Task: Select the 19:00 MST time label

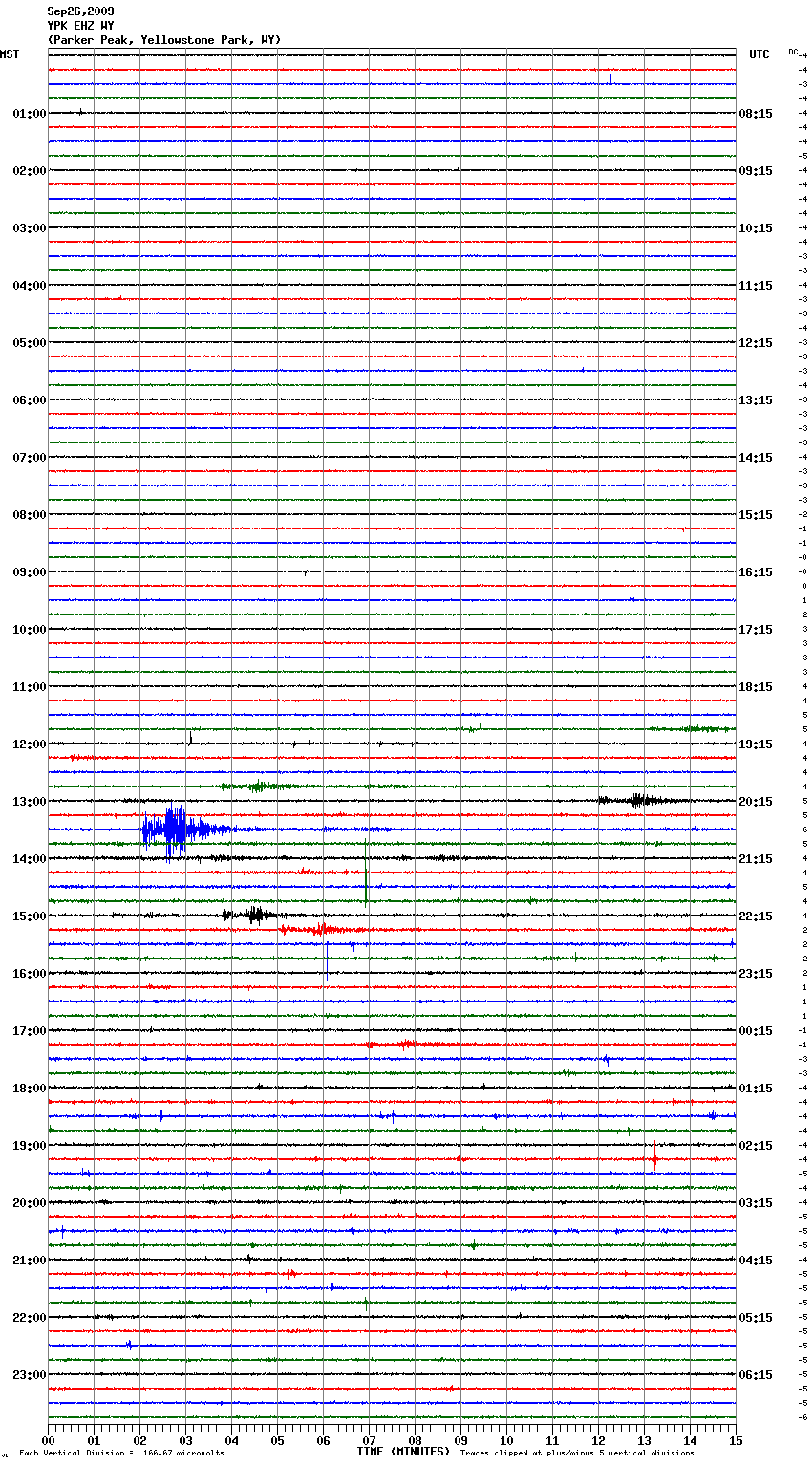Action: coord(30,1146)
